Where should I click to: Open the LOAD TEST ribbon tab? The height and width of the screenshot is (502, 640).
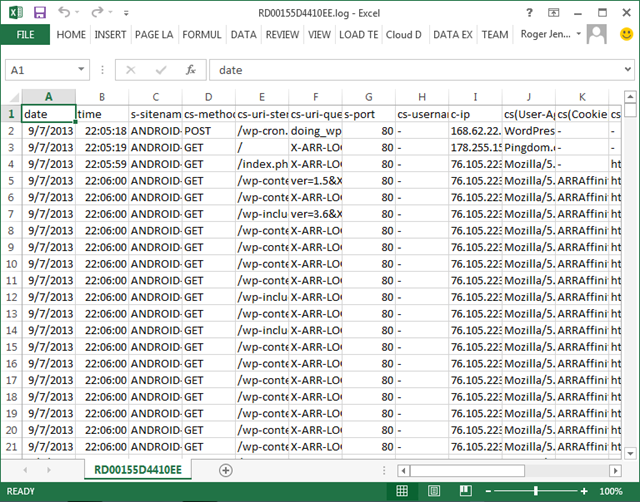coord(358,35)
